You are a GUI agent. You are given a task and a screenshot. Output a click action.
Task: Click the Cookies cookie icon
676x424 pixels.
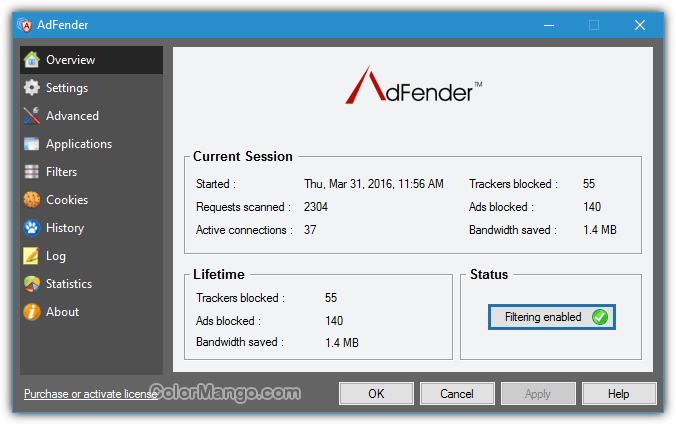click(x=31, y=200)
